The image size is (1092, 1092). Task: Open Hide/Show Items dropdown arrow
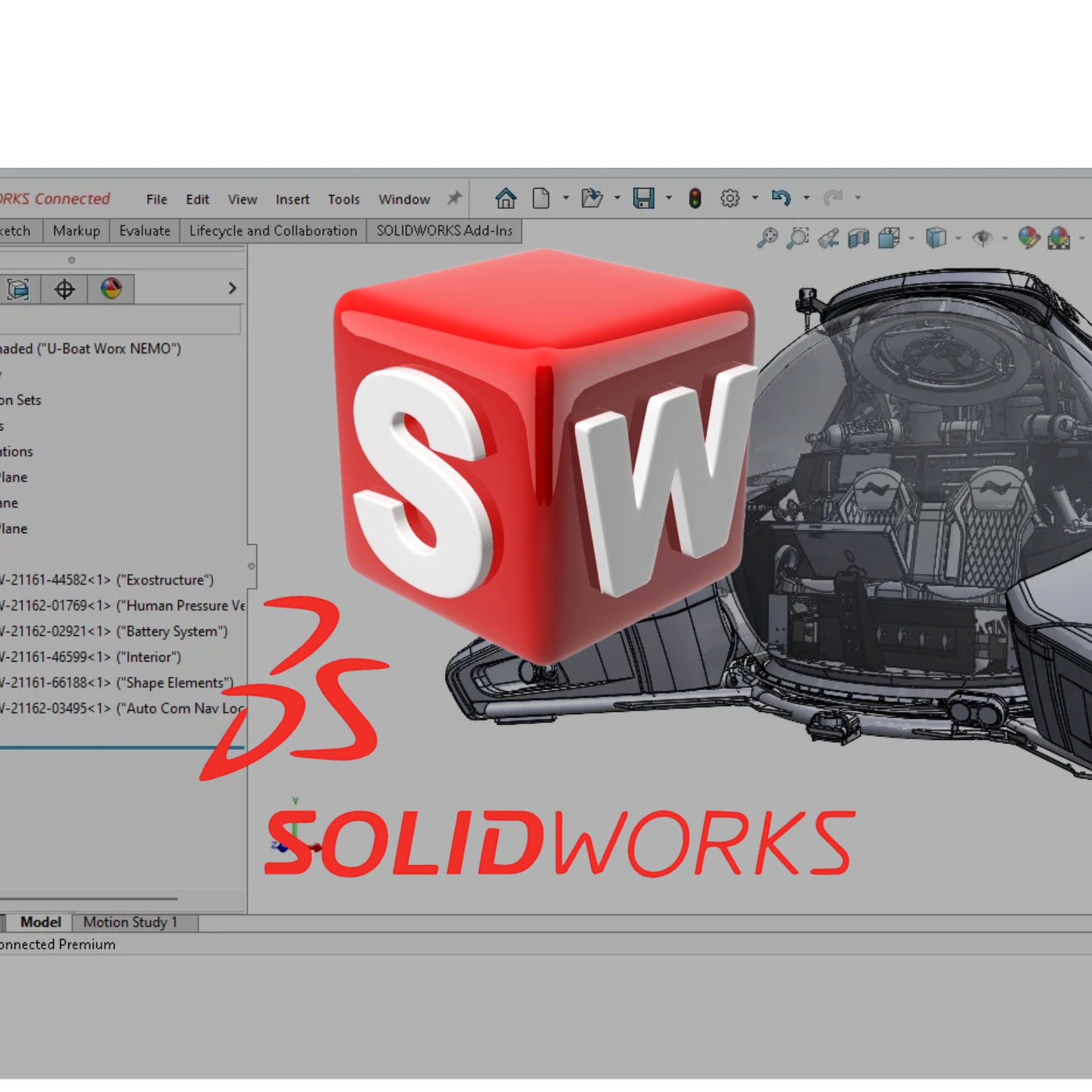pos(1005,239)
